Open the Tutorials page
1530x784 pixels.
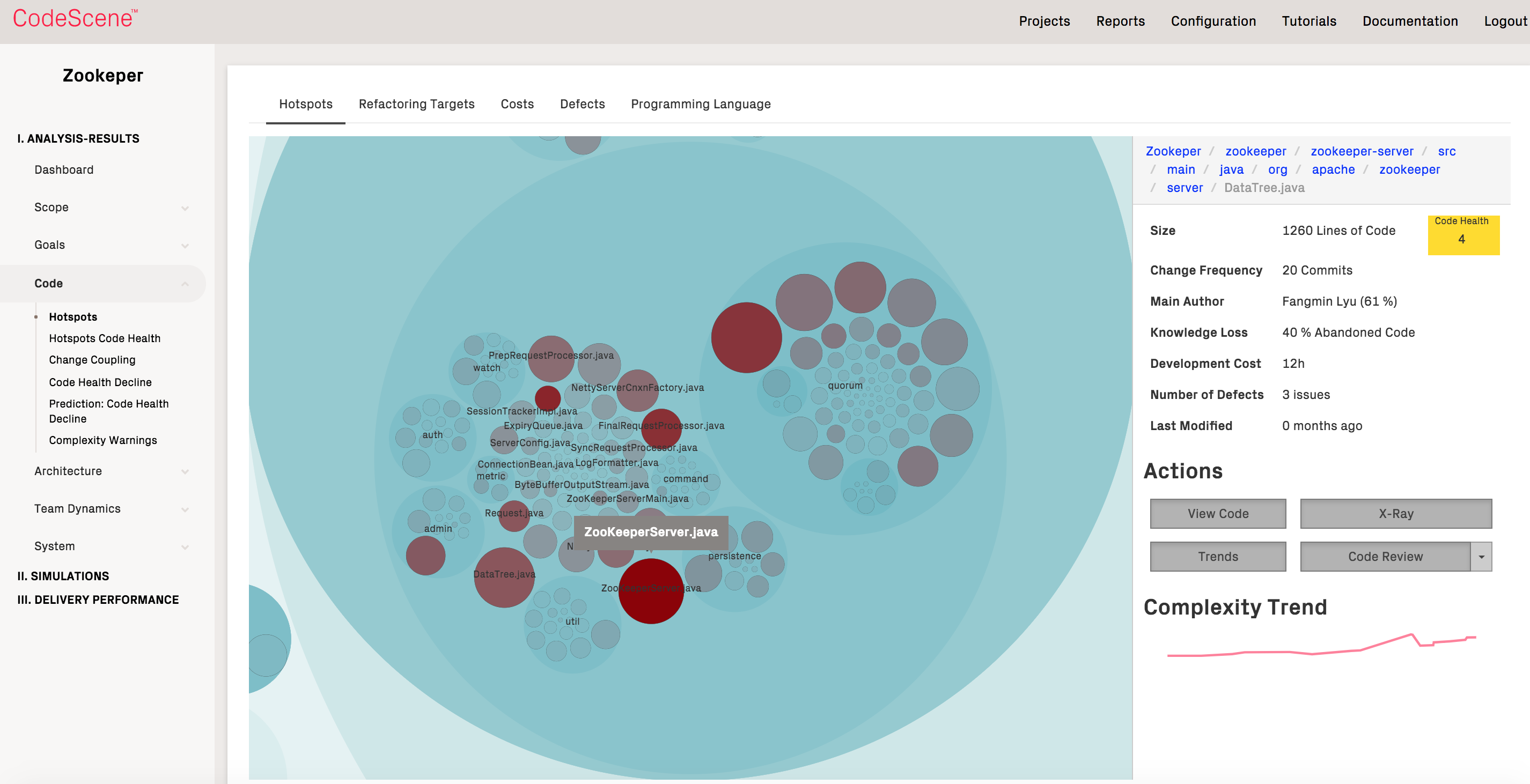tap(1308, 21)
